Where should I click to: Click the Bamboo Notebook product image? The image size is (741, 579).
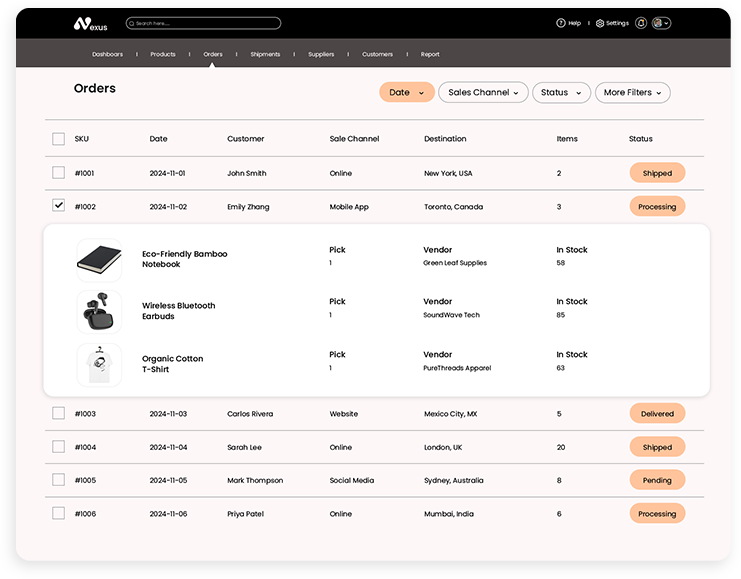click(99, 259)
